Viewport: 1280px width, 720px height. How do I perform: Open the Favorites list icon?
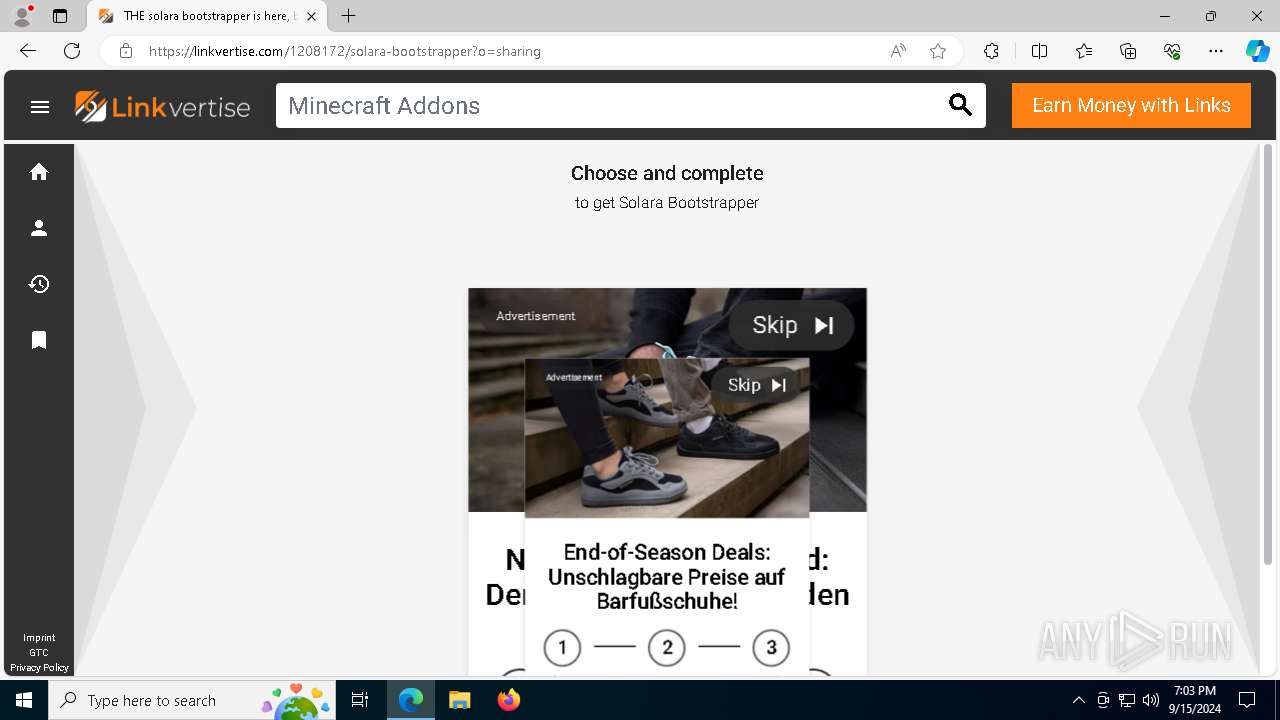tap(1084, 51)
